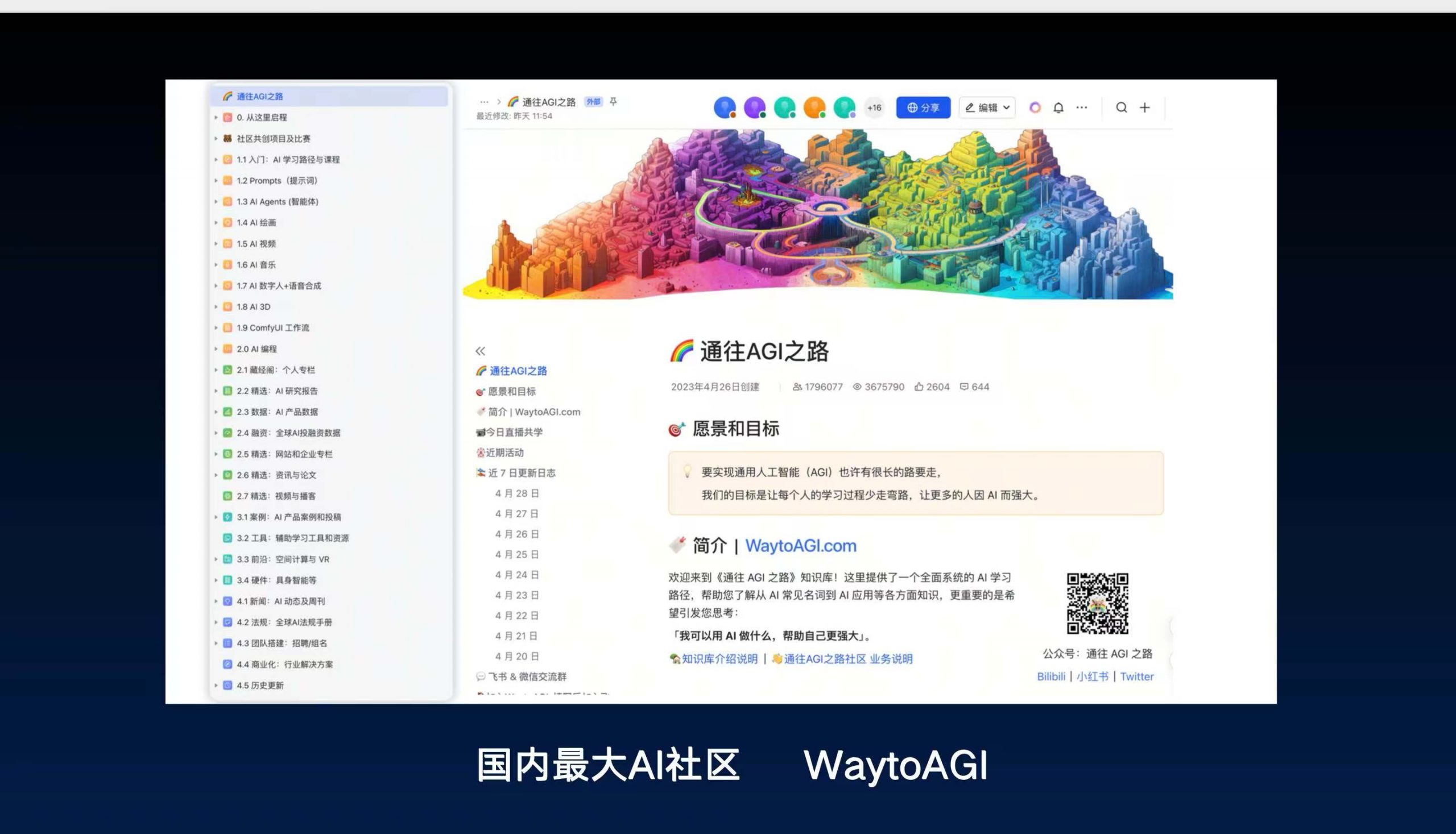Screen dimensions: 1456x834
Task: Click the icon of 3.3 前沿：空间计算与 VR
Action: tap(227, 559)
